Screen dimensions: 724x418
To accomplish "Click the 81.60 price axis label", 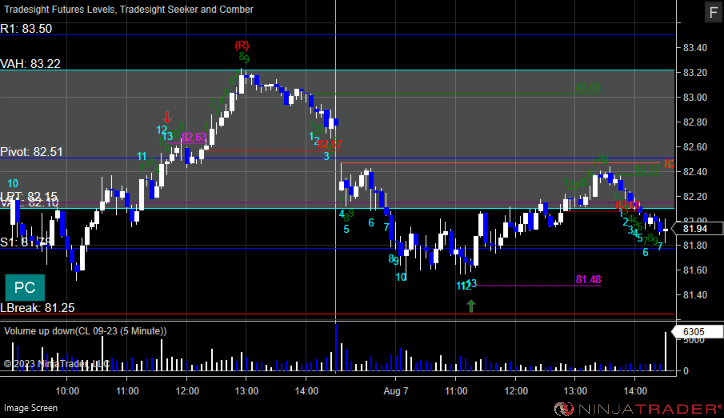I will 694,270.
